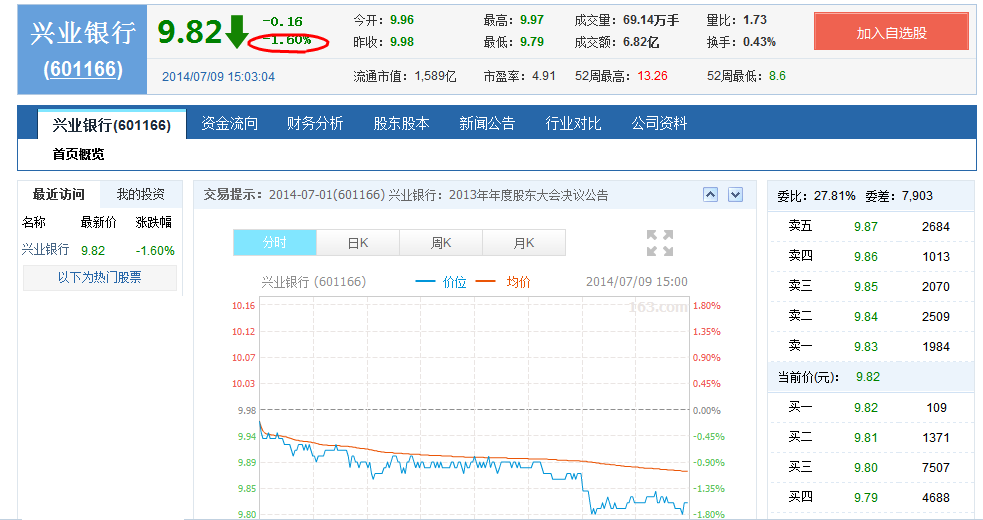Click the 今开 value 9.96
This screenshot has height=520, width=983.
tap(402, 20)
